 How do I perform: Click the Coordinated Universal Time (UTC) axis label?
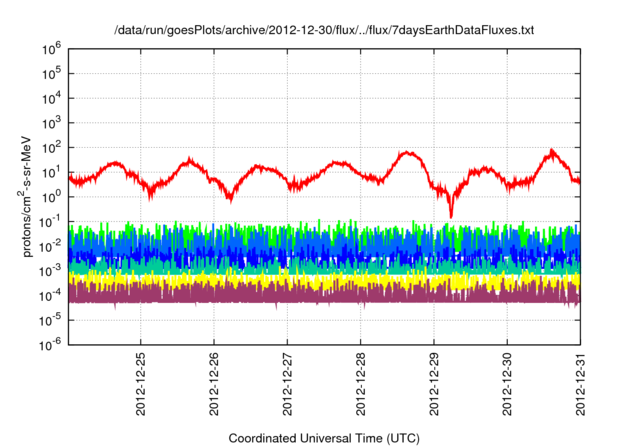(x=325, y=438)
